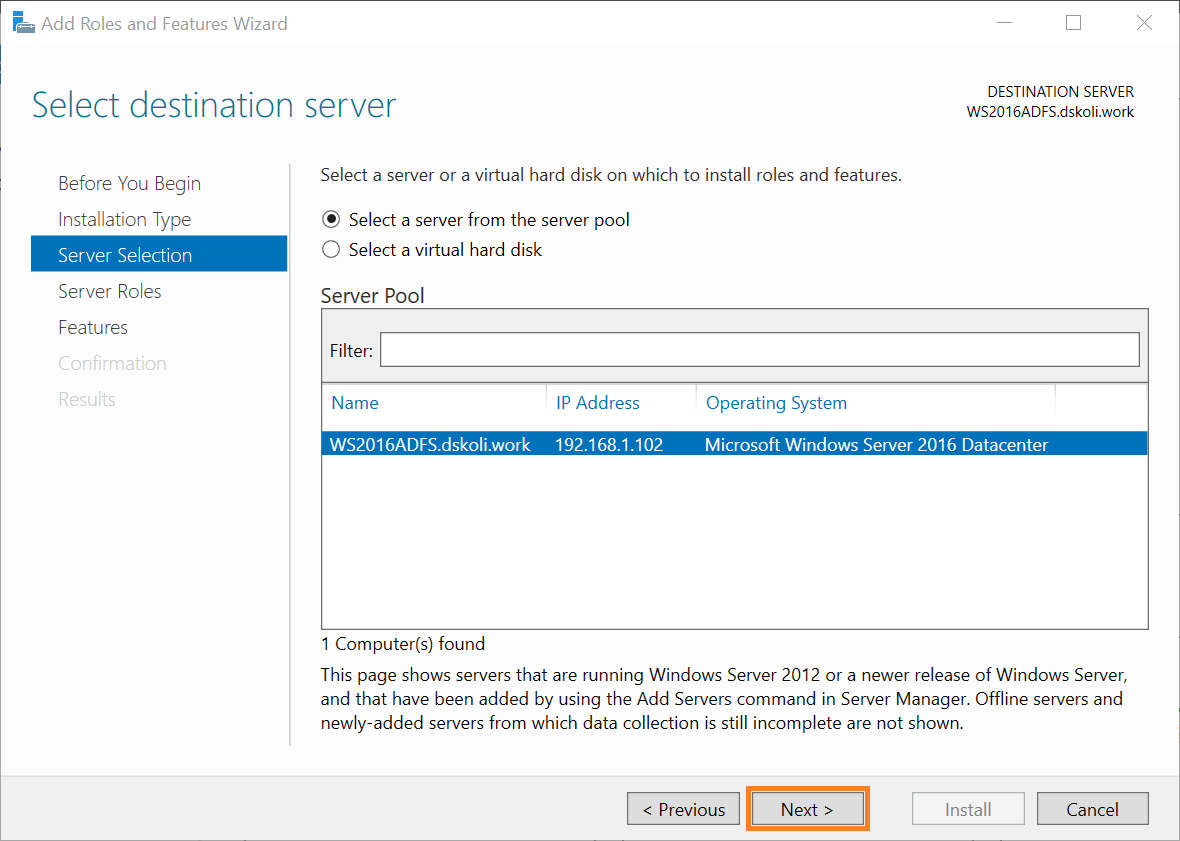Click the Previous button
The image size is (1180, 841).
point(683,809)
